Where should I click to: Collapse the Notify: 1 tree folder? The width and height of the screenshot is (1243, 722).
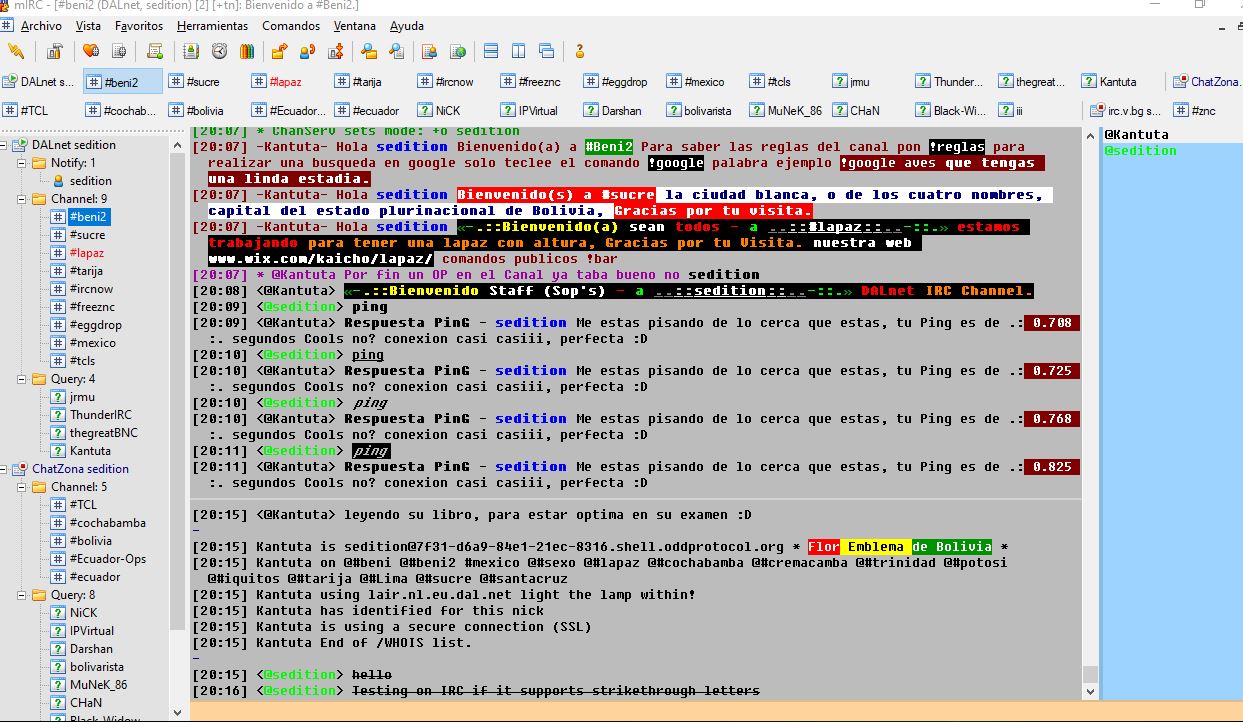pos(24,163)
